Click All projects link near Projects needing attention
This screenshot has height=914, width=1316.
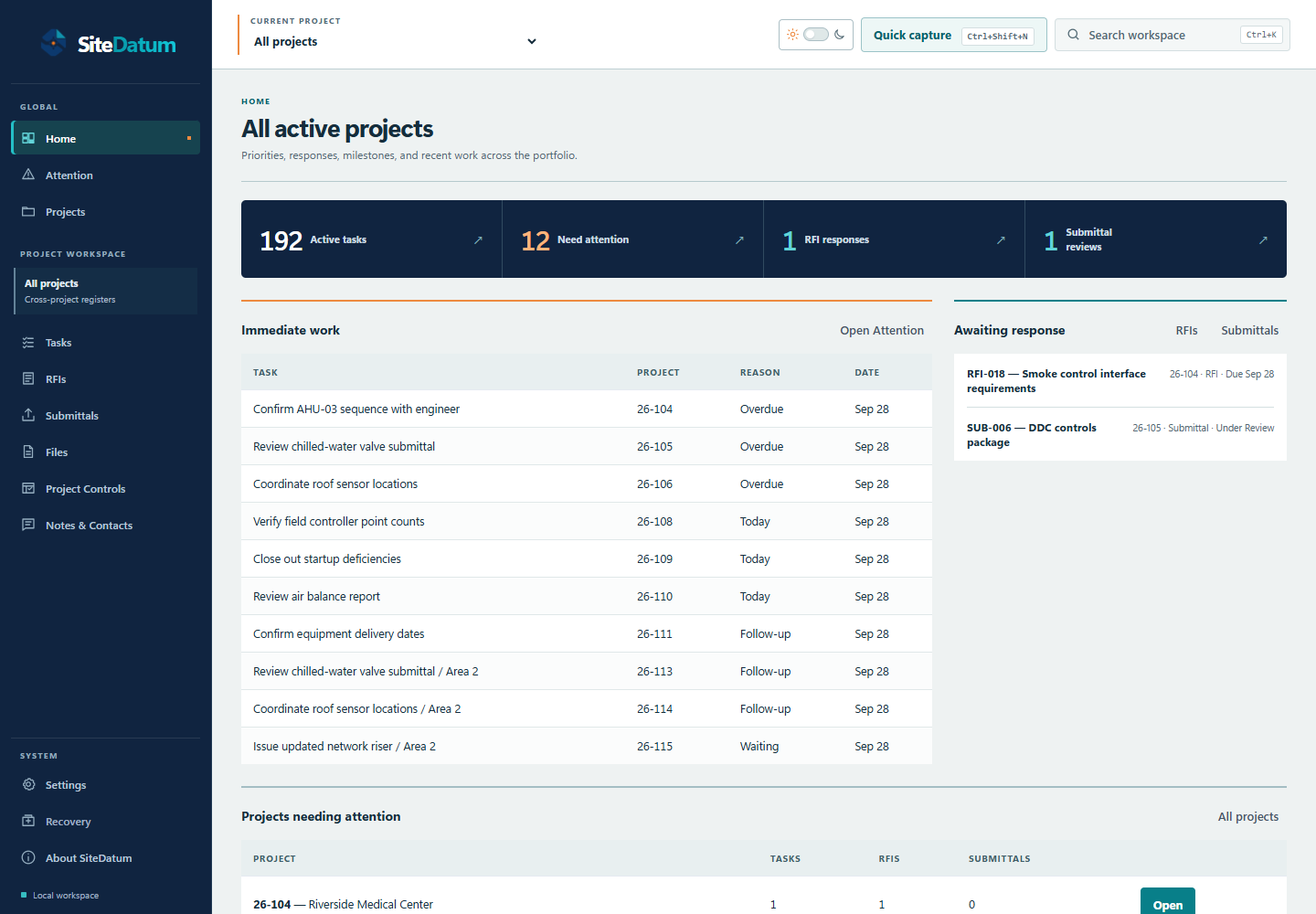(1247, 816)
